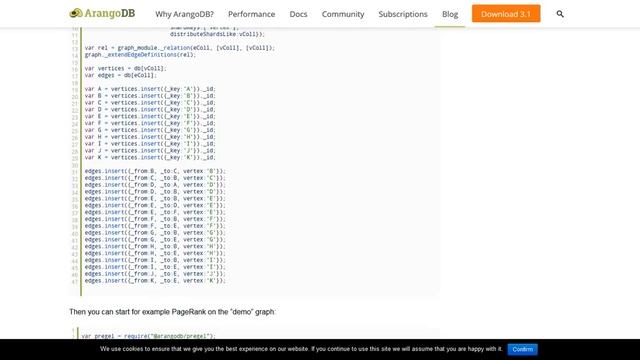This screenshot has height=360, width=640.
Task: Open the search magnifier icon
Action: (560, 14)
